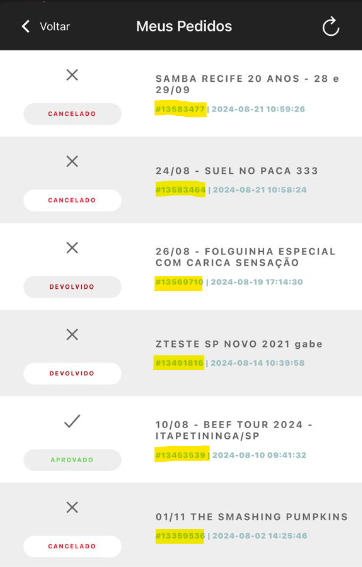Tap Devolvido badge on order #13491816
The height and width of the screenshot is (567, 362).
(72, 373)
